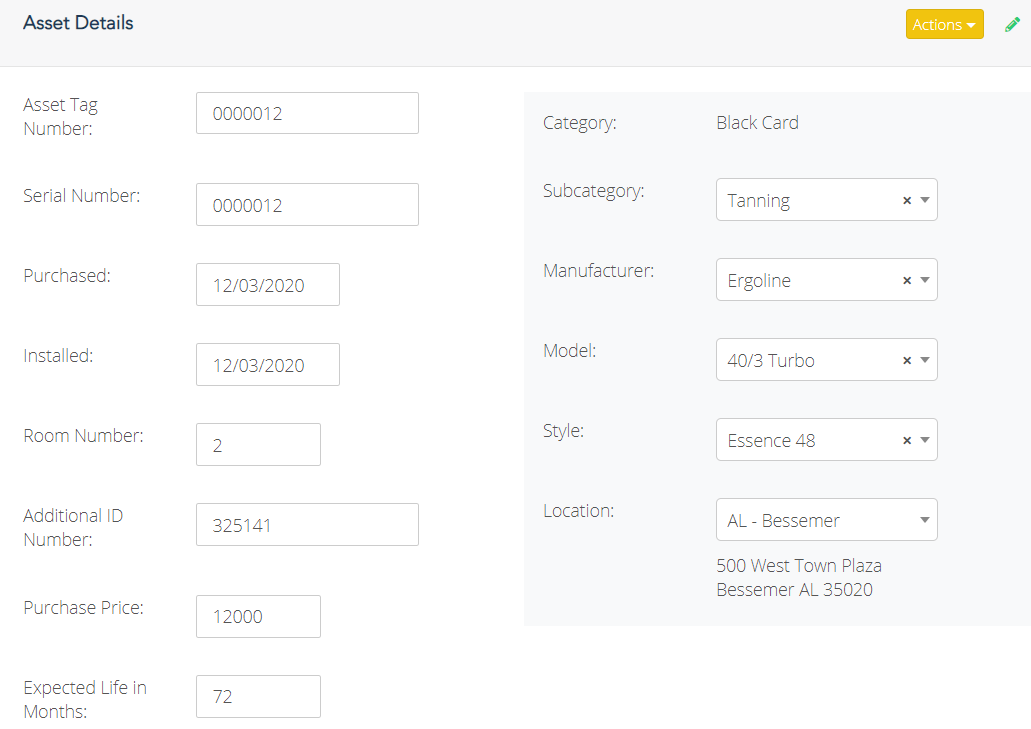The height and width of the screenshot is (729, 1031).
Task: Select the Installed label
Action: tap(59, 356)
